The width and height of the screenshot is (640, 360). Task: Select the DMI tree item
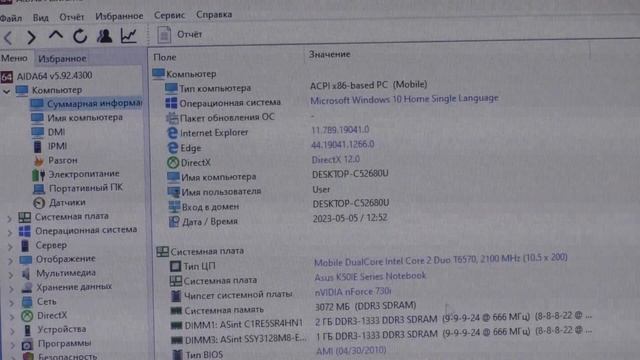click(x=48, y=132)
